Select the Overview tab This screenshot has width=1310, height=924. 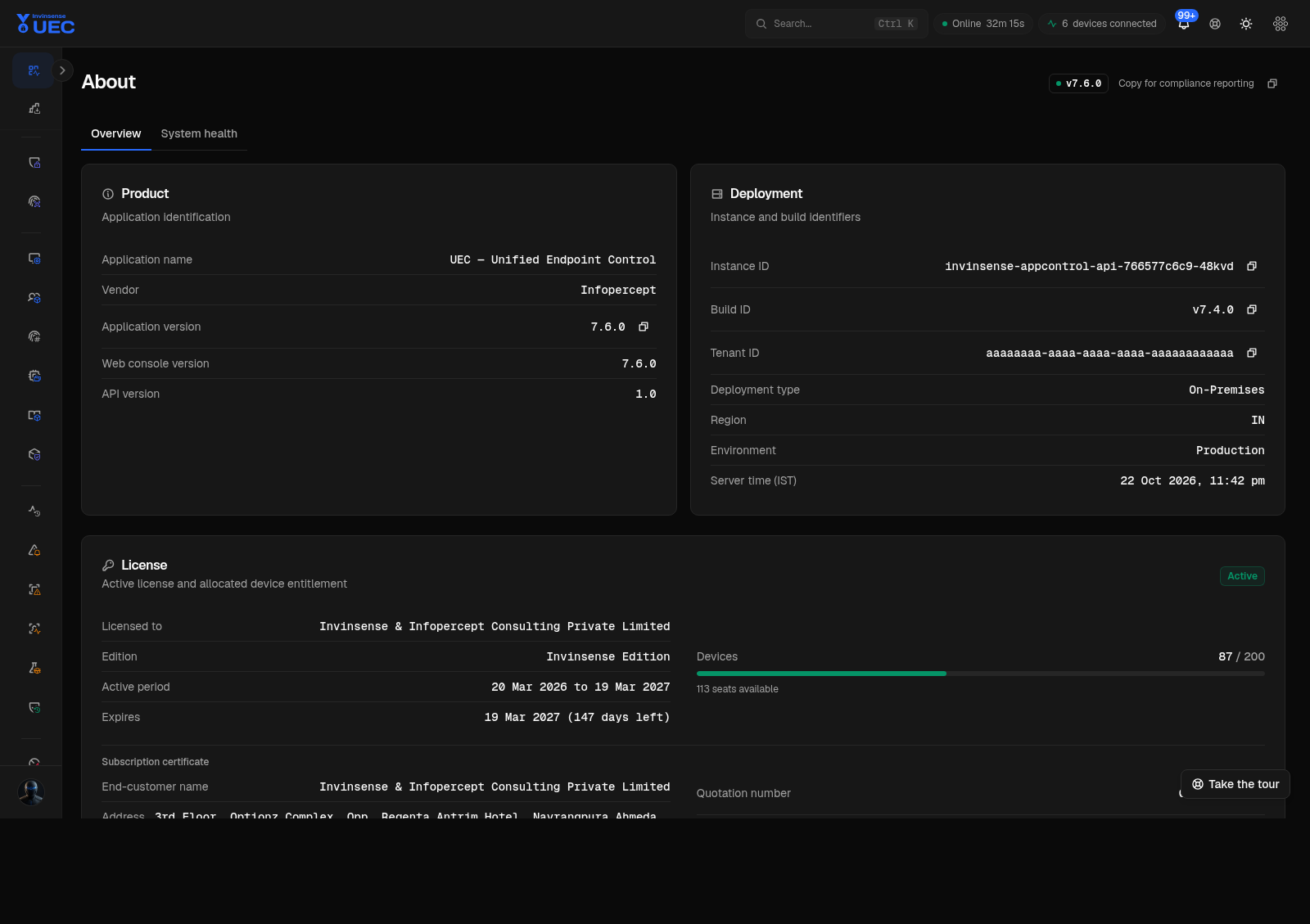point(116,133)
